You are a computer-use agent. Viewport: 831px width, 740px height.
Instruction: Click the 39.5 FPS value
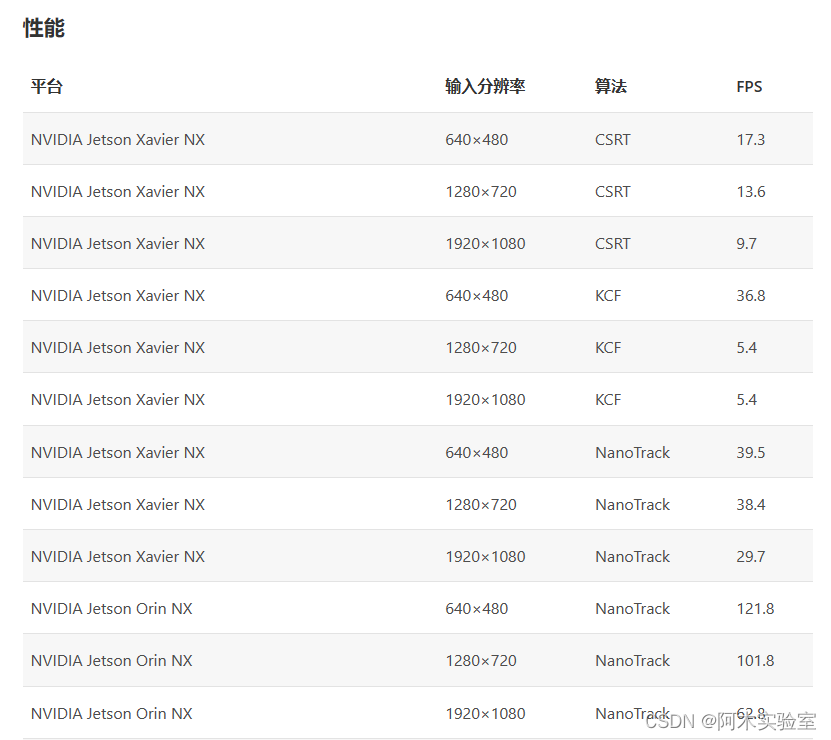(750, 453)
